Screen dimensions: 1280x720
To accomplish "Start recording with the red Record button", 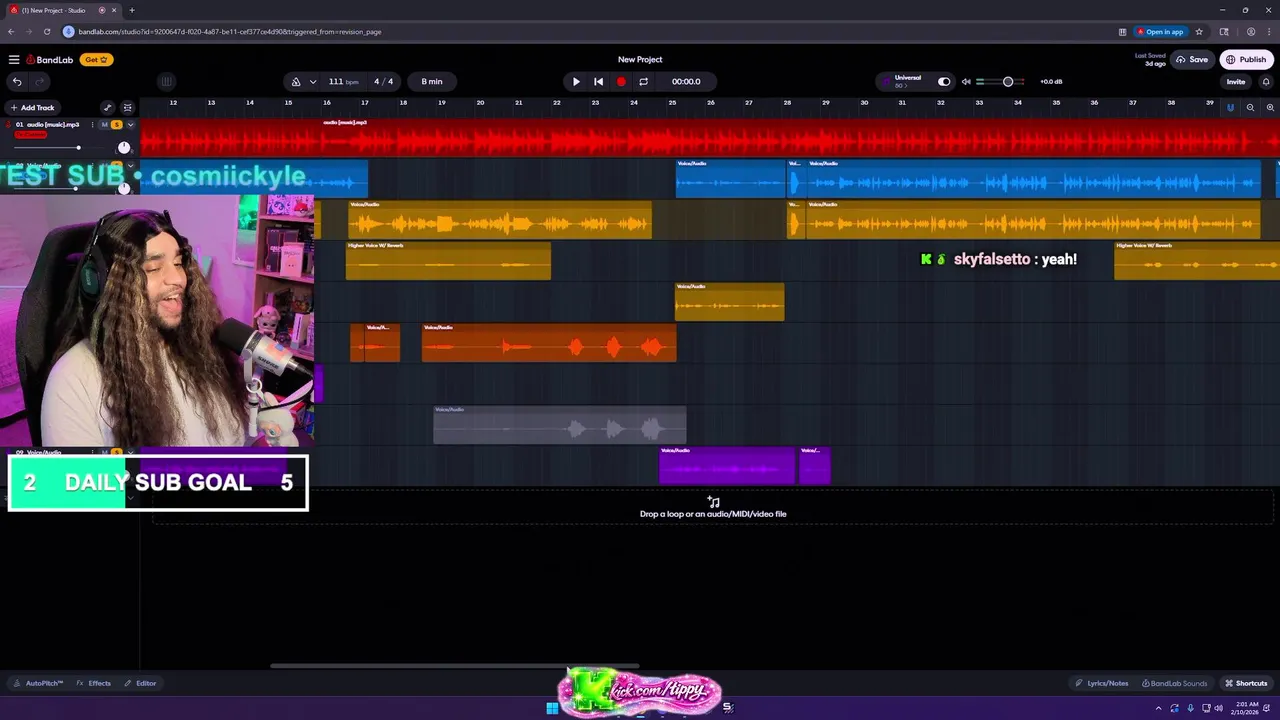I will coord(621,82).
